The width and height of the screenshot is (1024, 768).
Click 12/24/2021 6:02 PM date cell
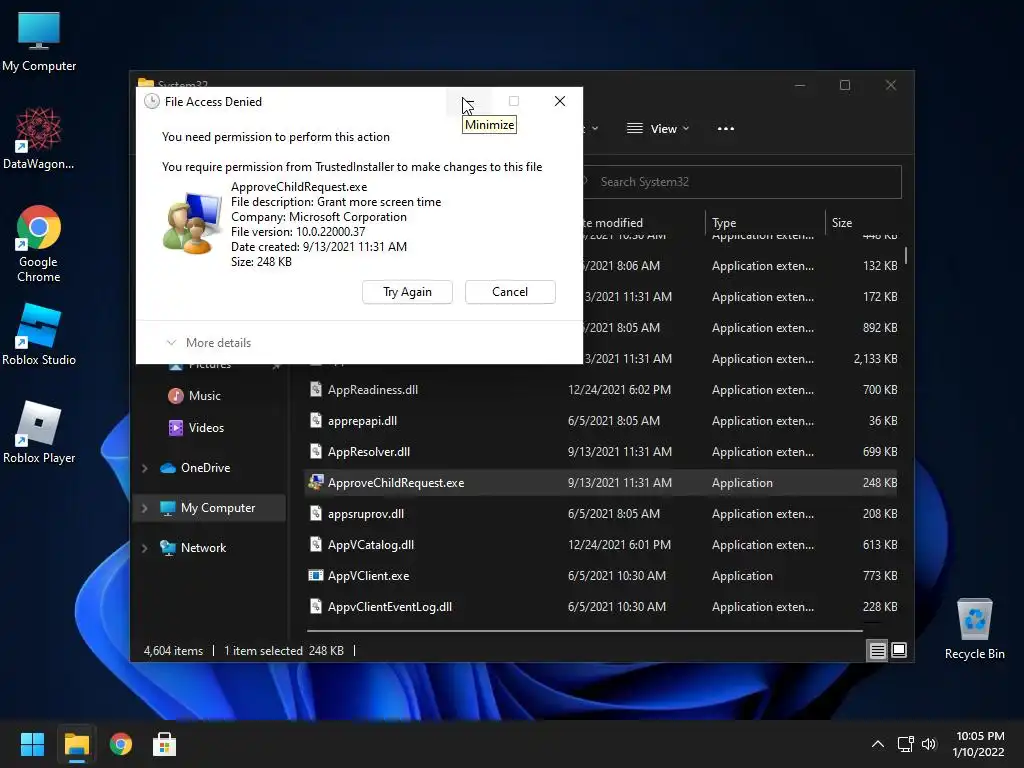[619, 390]
